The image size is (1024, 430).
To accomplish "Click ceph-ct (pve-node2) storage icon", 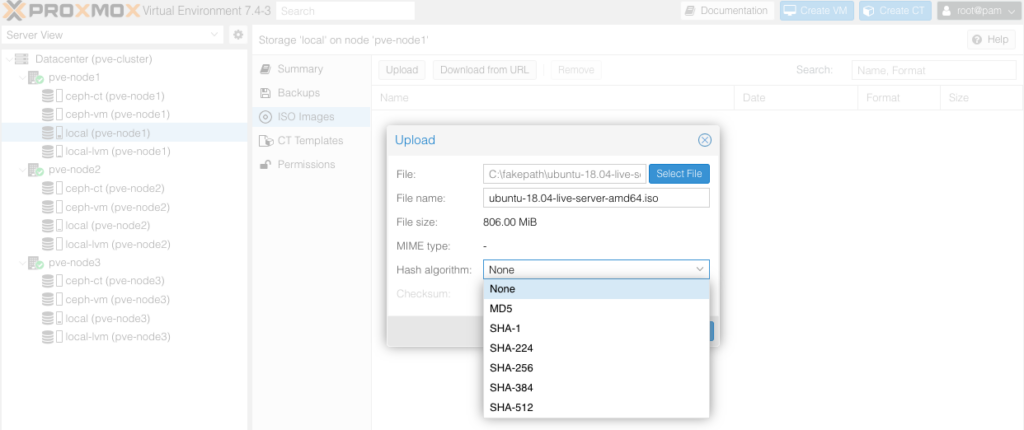I will coord(52,188).
